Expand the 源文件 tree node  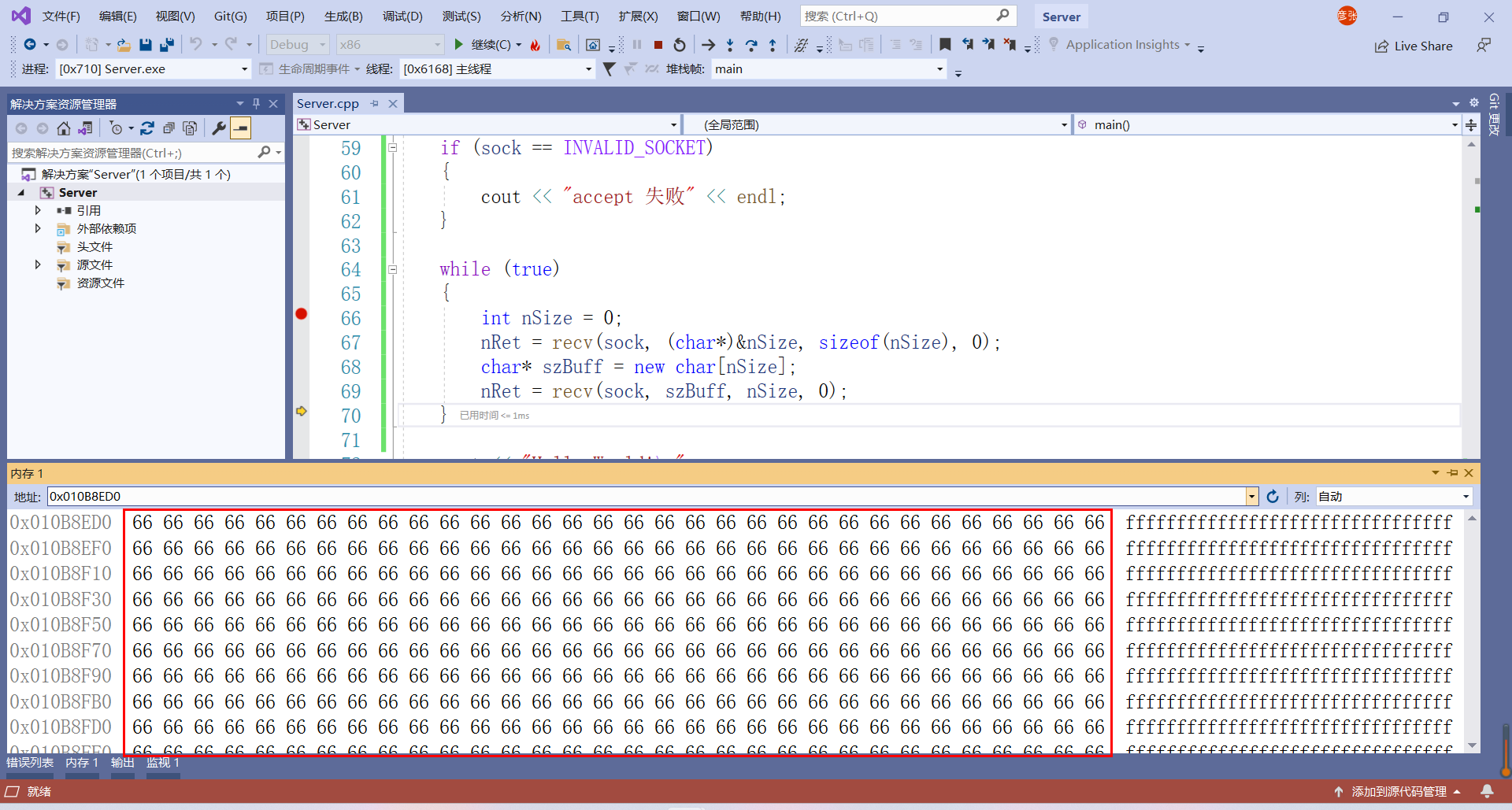click(x=38, y=264)
